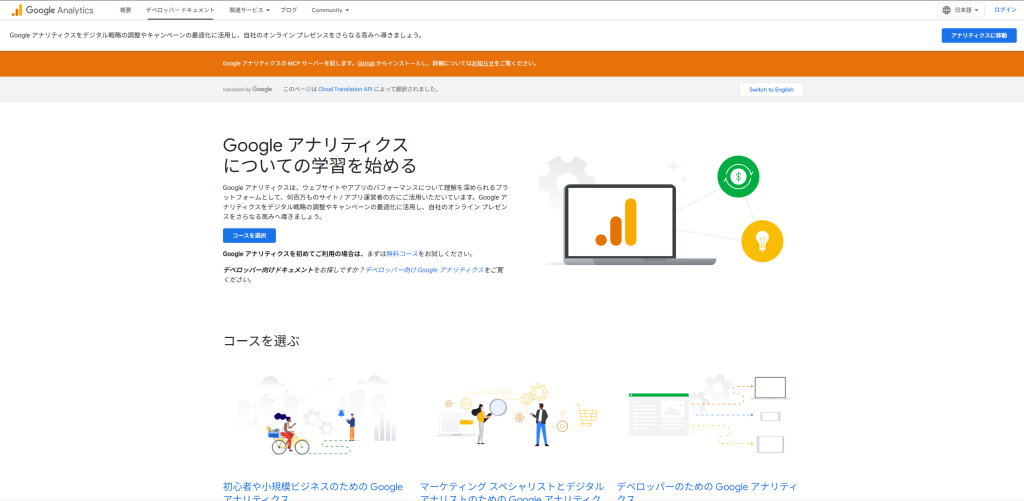This screenshot has width=1024, height=501.
Task: Click the green dollar circle icon
Action: click(x=738, y=176)
